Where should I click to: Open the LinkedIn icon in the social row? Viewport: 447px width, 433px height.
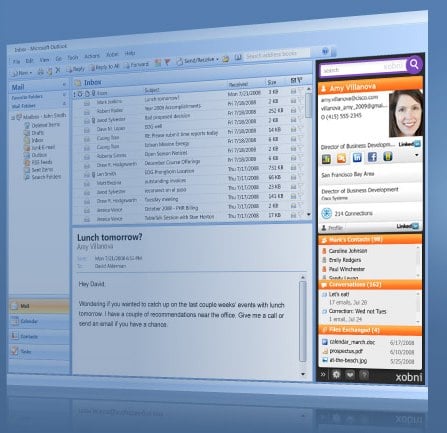(x=357, y=157)
